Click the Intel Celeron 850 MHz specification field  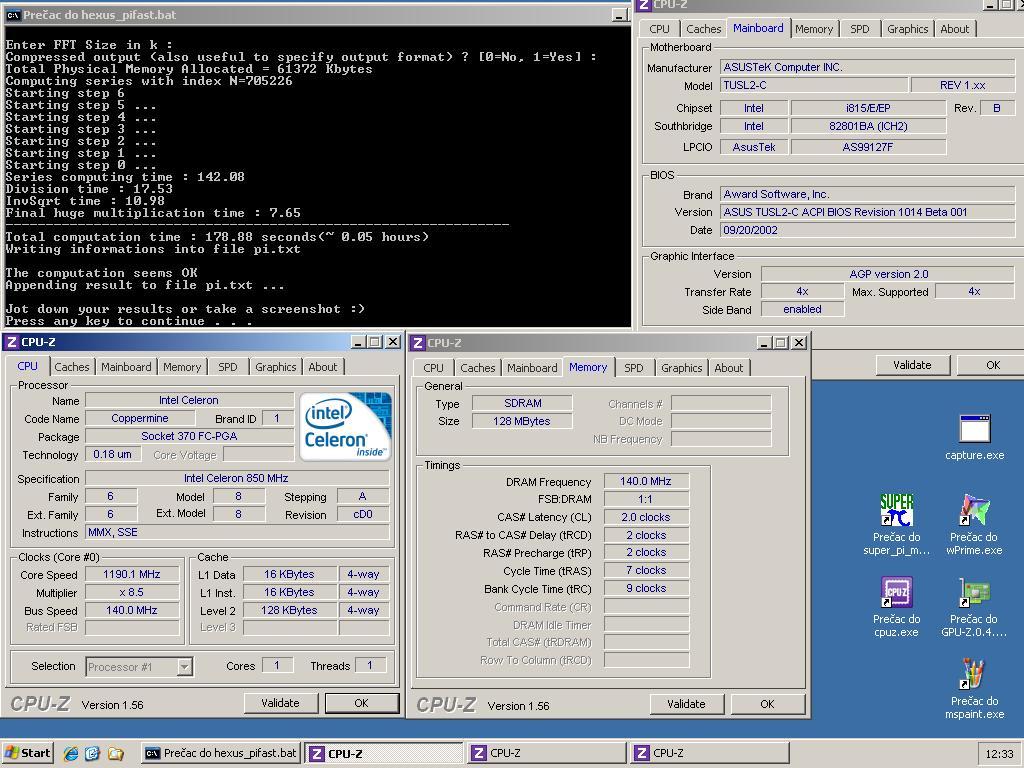(236, 479)
